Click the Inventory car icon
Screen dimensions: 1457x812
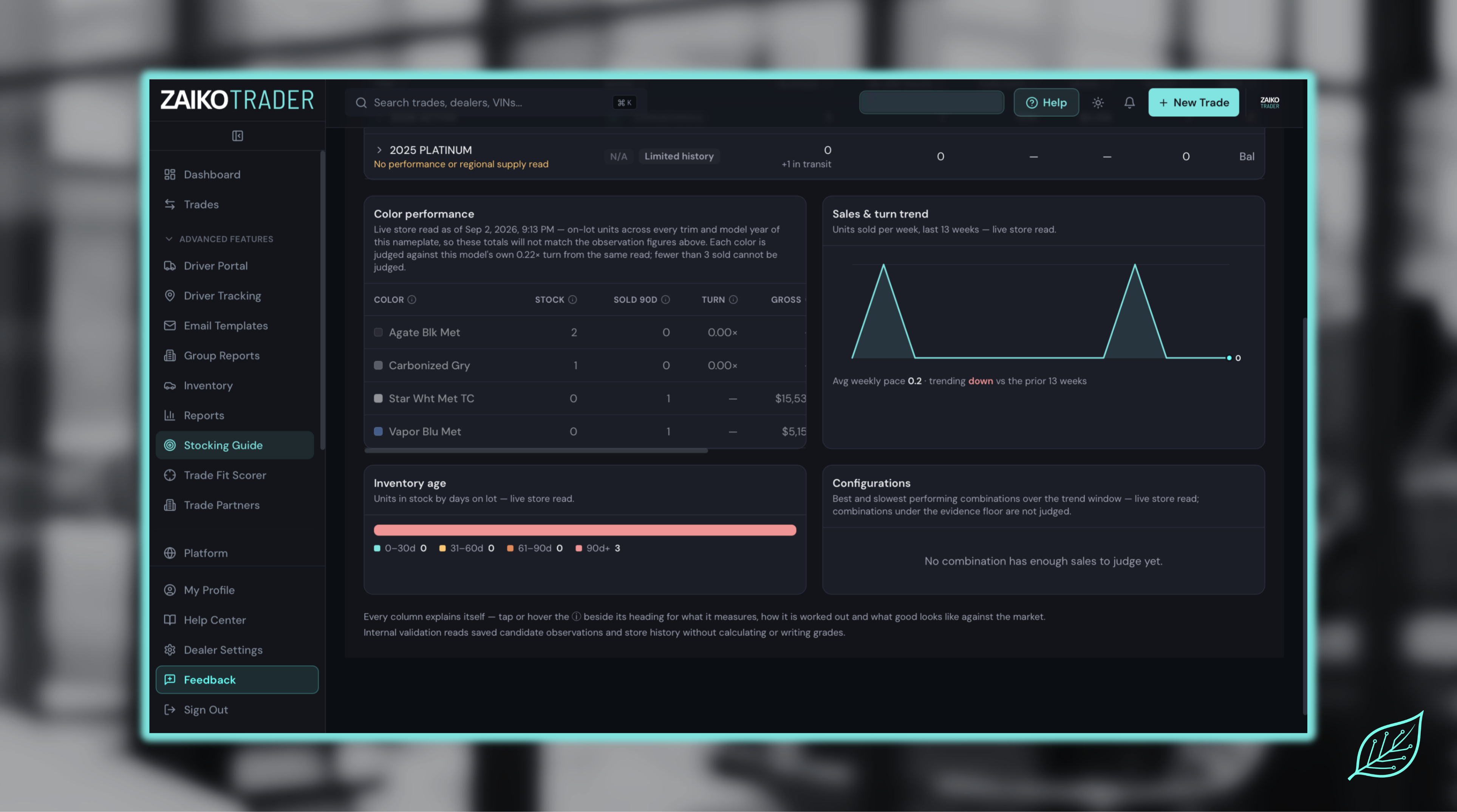click(x=170, y=386)
